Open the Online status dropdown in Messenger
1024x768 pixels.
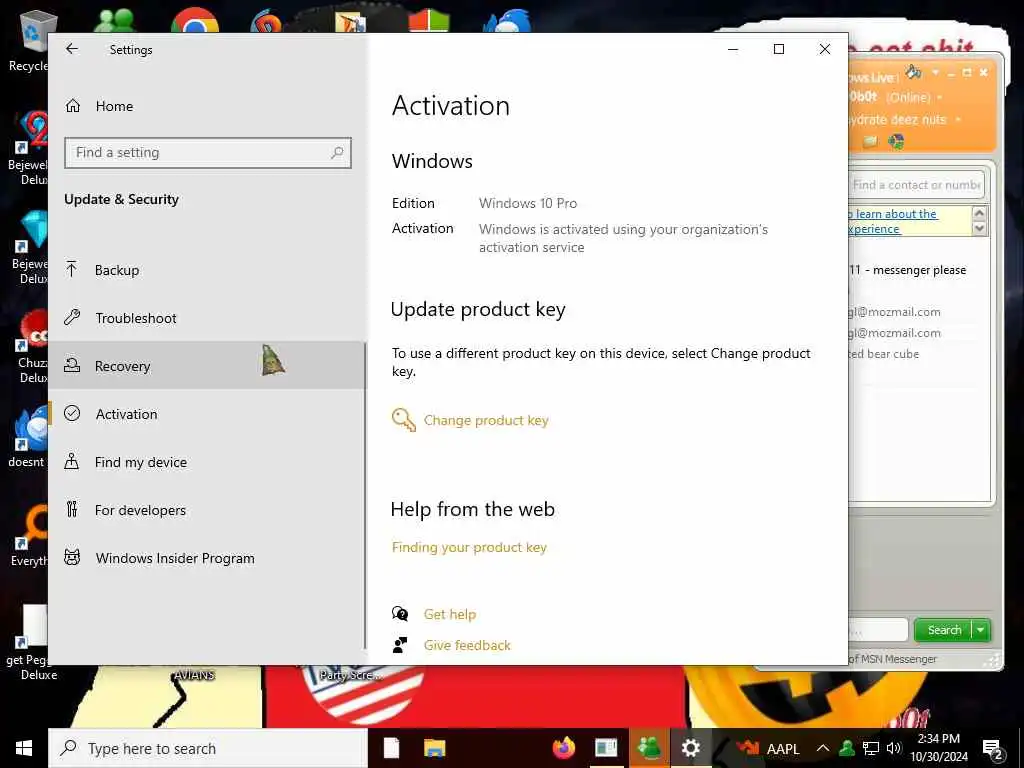tap(940, 98)
